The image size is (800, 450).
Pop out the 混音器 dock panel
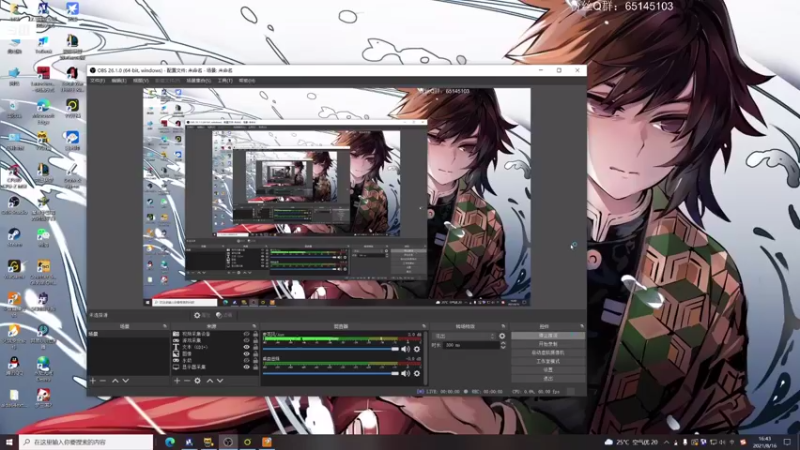coord(424,326)
